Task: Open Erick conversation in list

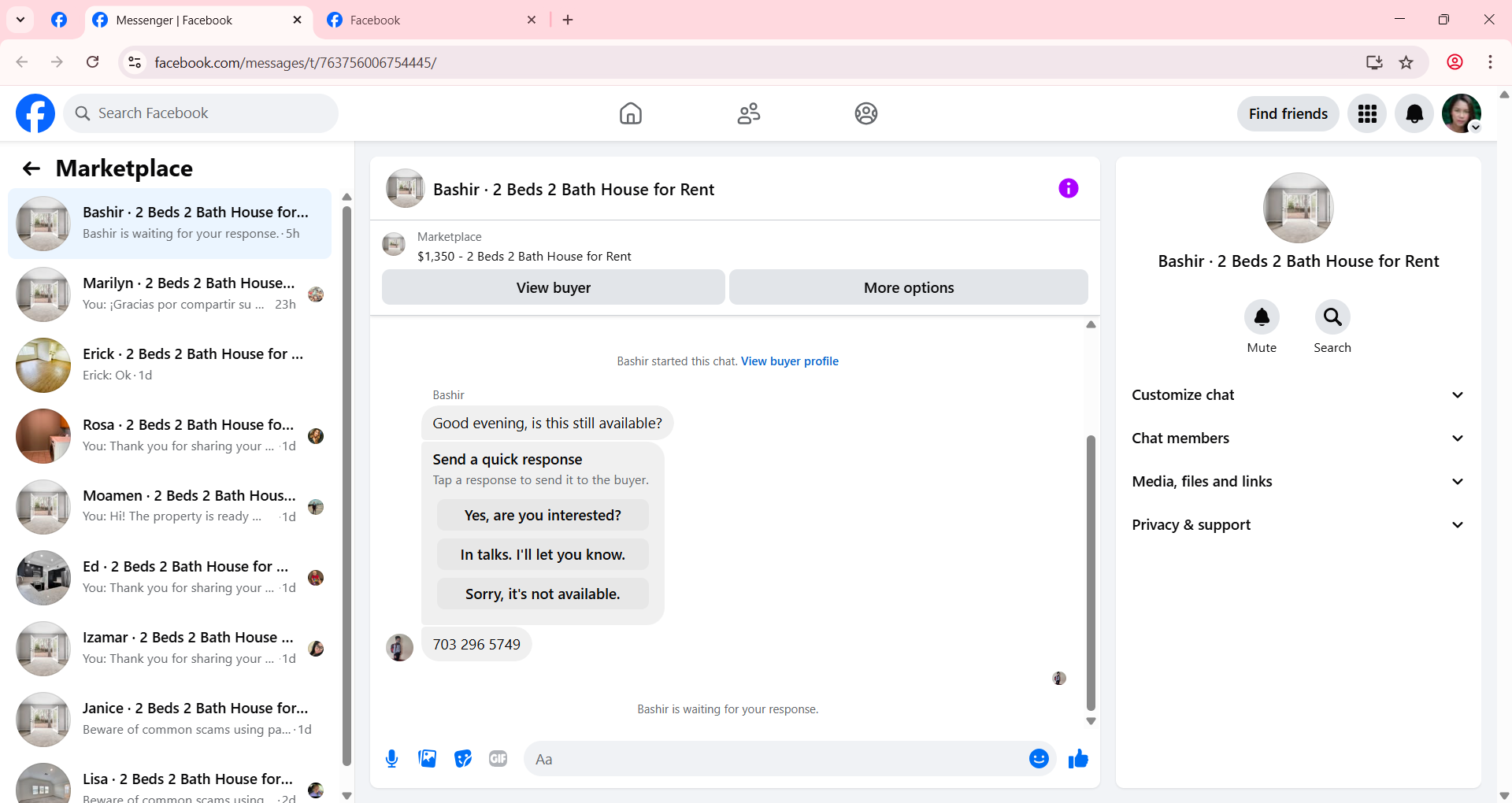Action: click(x=169, y=365)
